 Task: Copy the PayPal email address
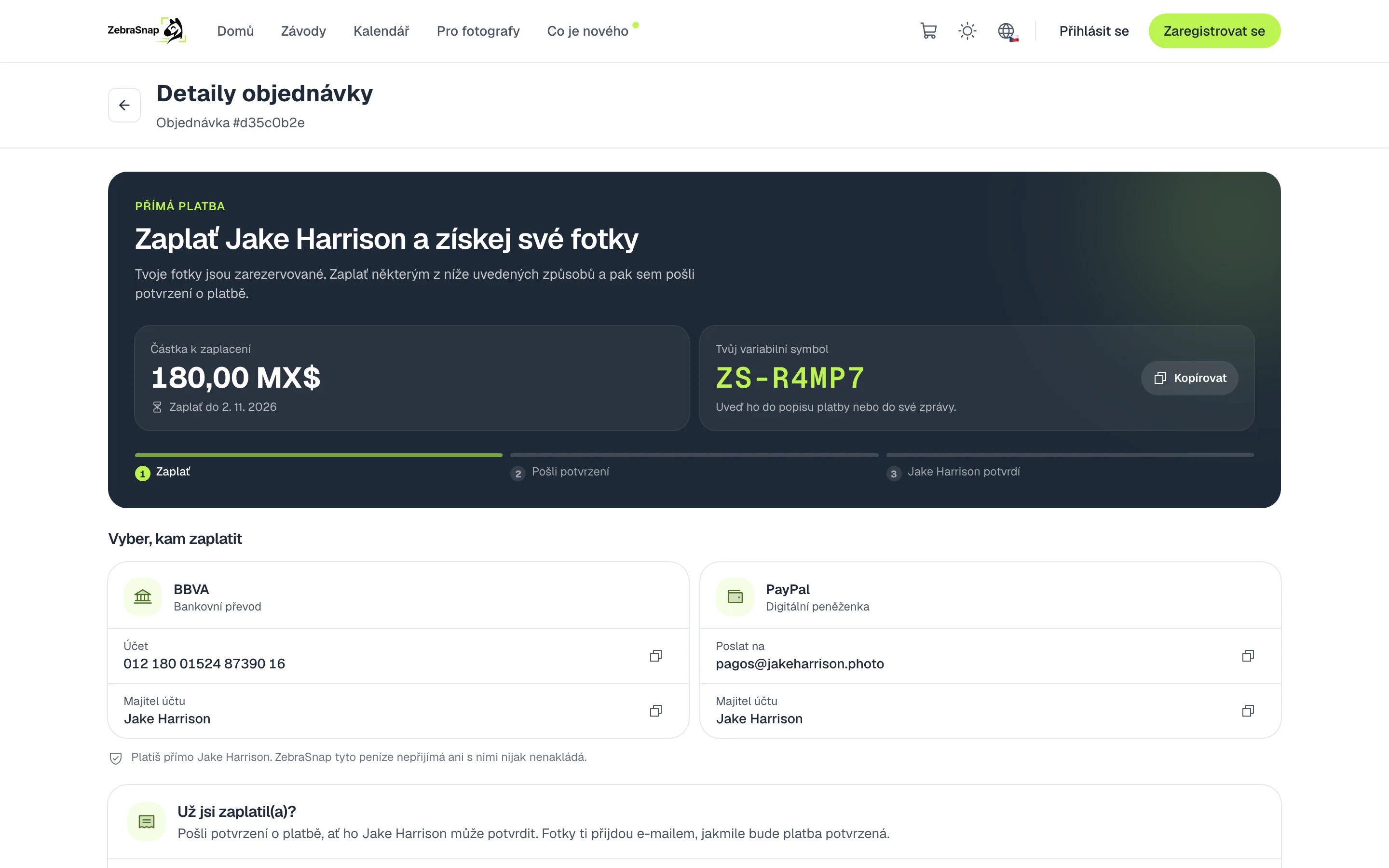coord(1248,656)
